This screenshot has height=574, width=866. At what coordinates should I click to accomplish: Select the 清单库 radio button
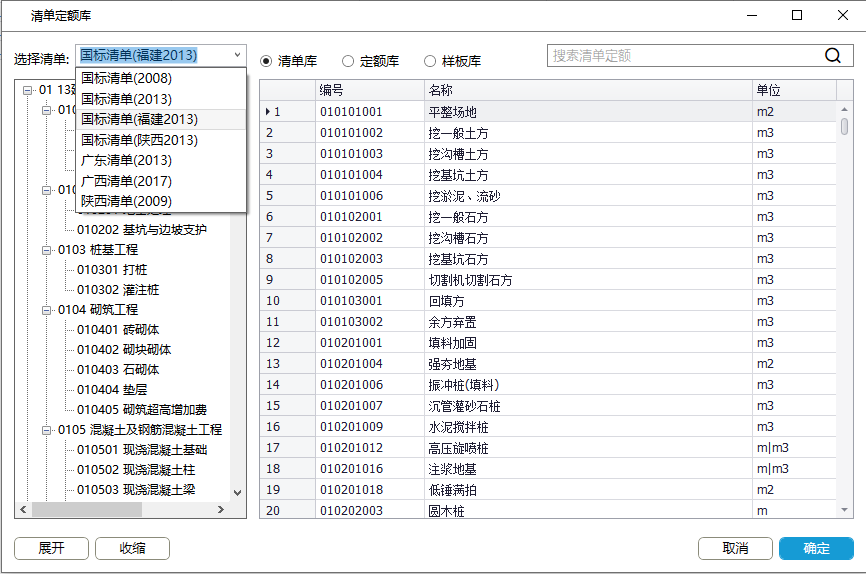[x=266, y=61]
